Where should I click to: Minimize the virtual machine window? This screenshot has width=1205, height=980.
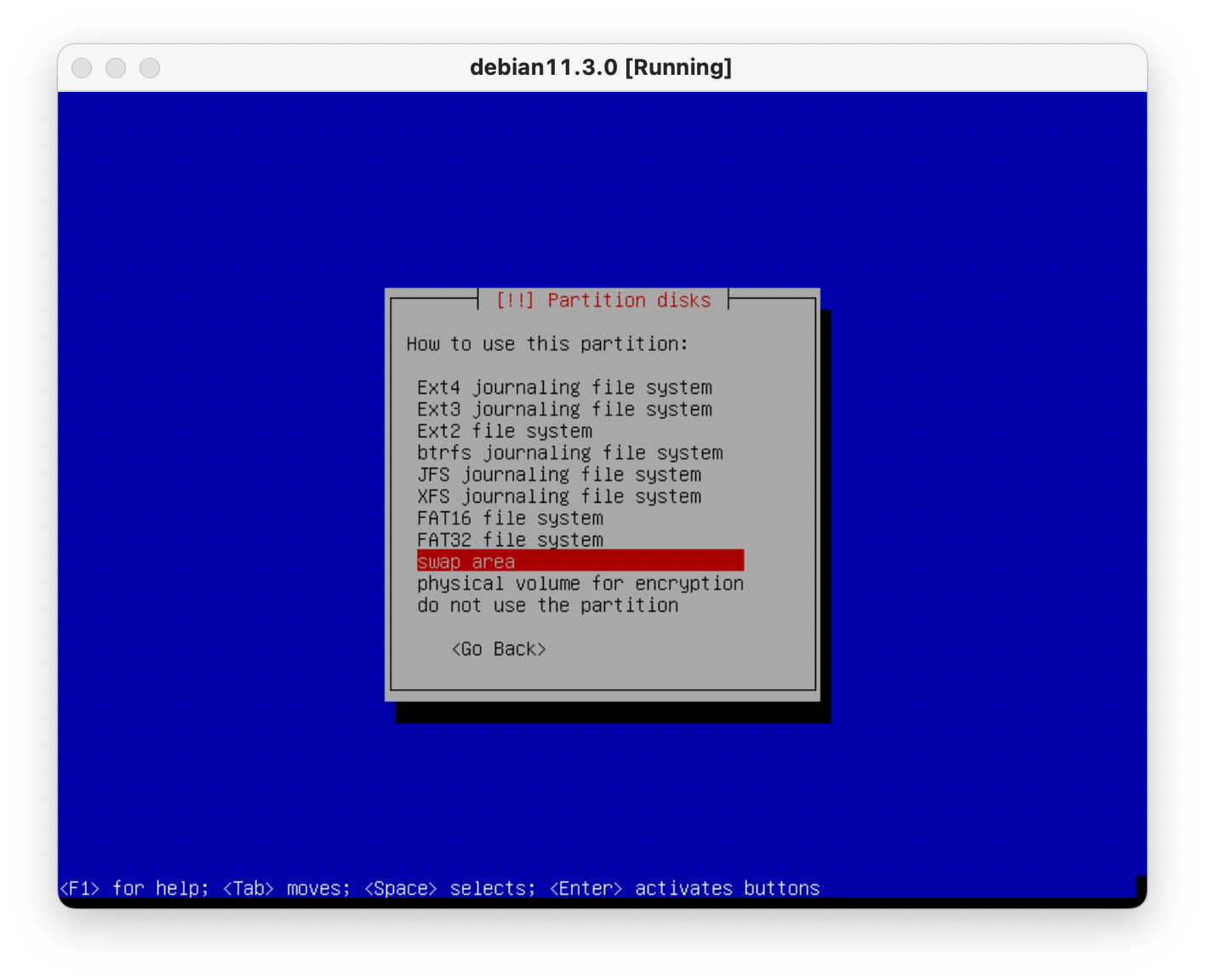pyautogui.click(x=116, y=68)
